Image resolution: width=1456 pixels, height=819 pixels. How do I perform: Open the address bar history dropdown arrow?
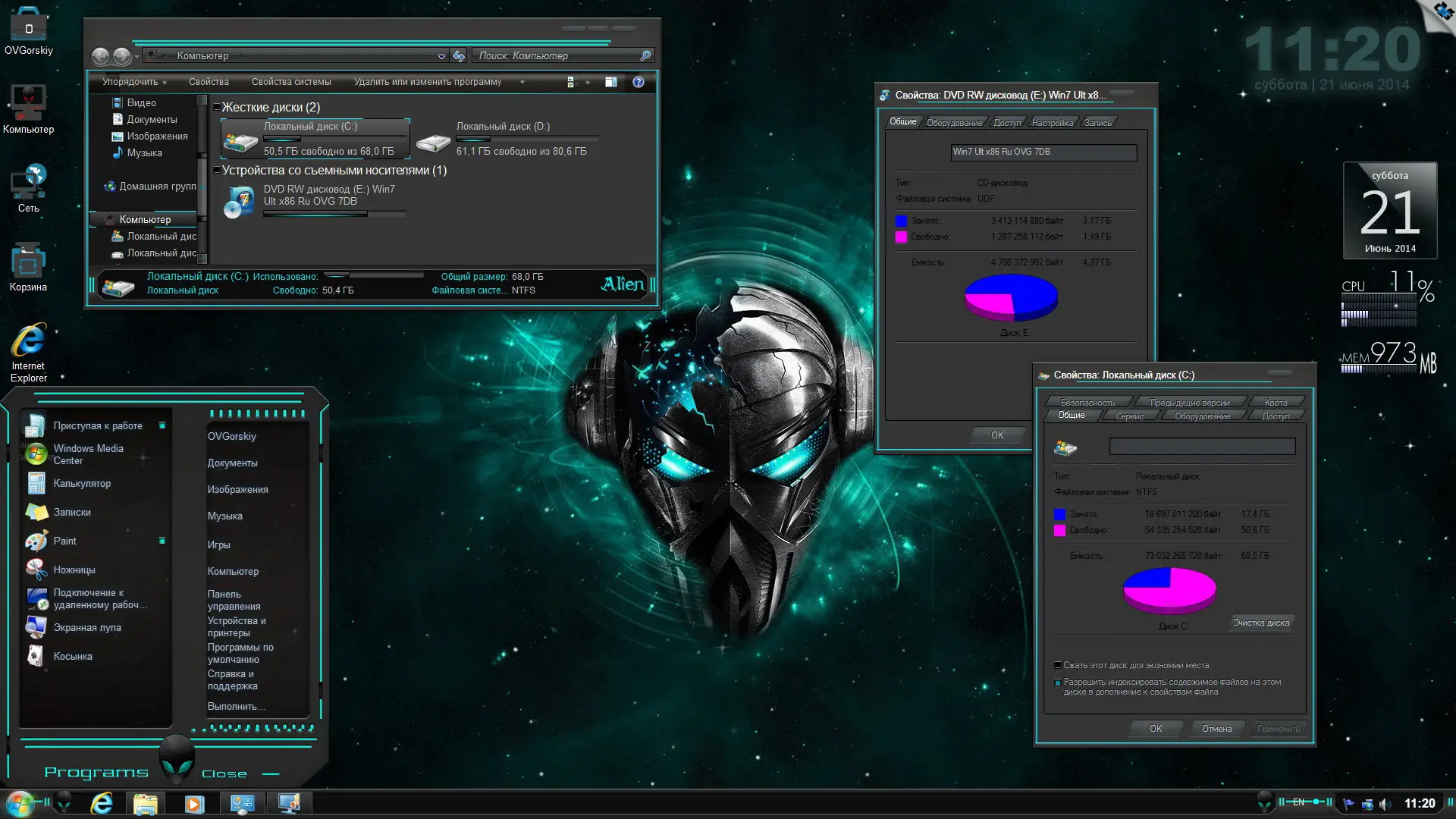[x=441, y=56]
